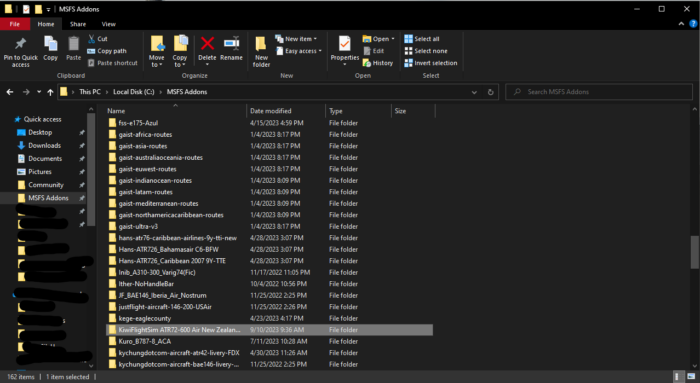Switch to the Share ribbon tab
The width and height of the screenshot is (700, 383).
(78, 24)
